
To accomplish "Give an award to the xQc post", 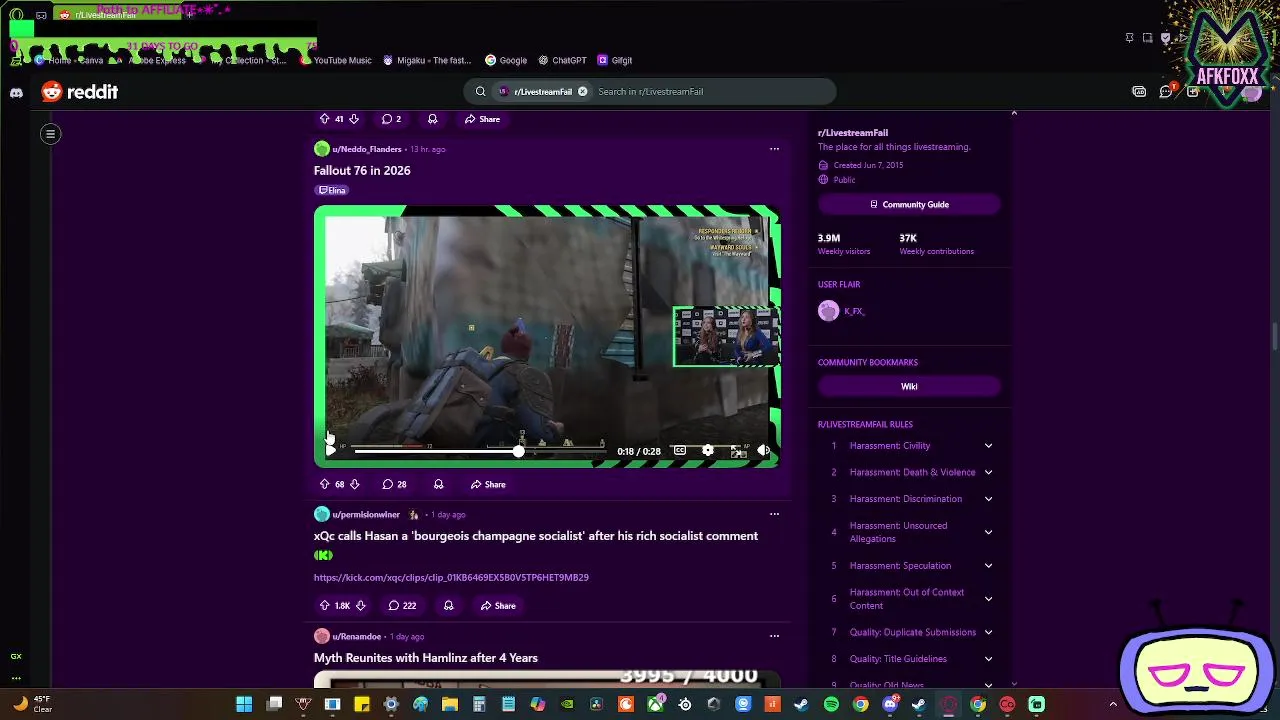I will pyautogui.click(x=448, y=605).
